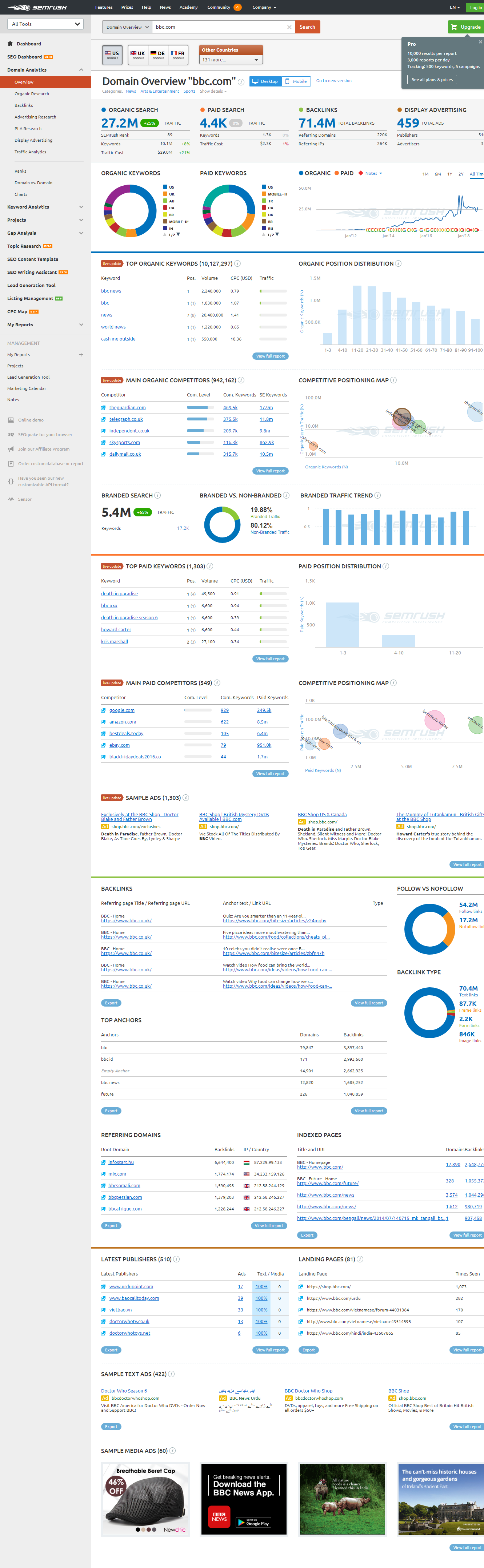
Task: Click the MOBILE-TI swatch in Paid Keywords legend
Action: 264,194
